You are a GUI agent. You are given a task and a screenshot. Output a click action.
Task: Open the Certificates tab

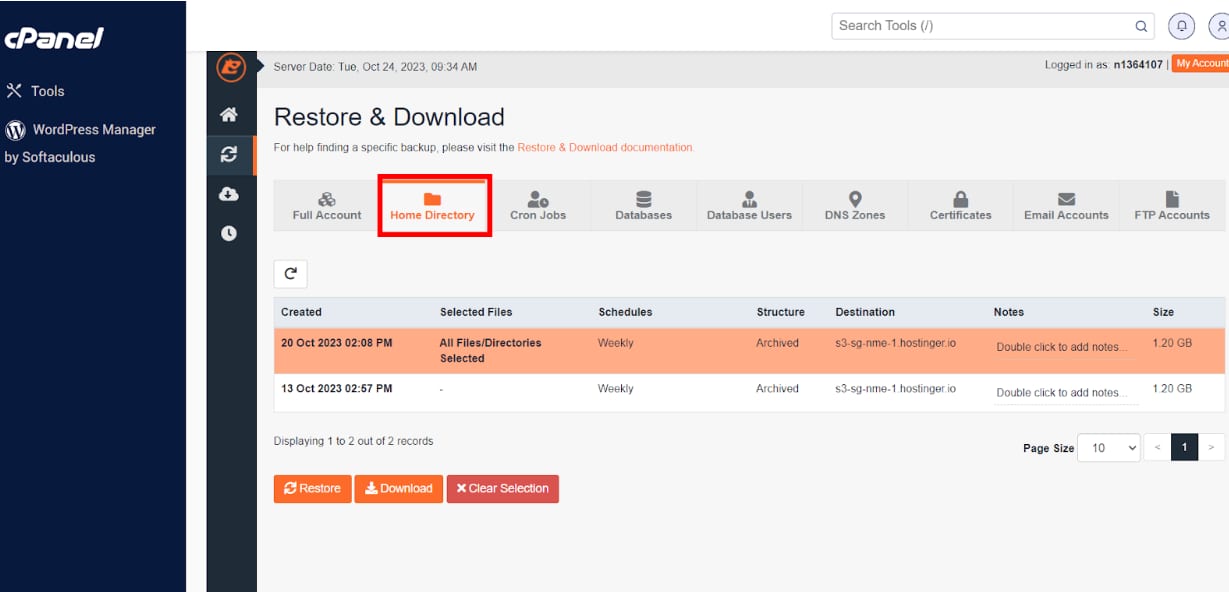tap(960, 206)
